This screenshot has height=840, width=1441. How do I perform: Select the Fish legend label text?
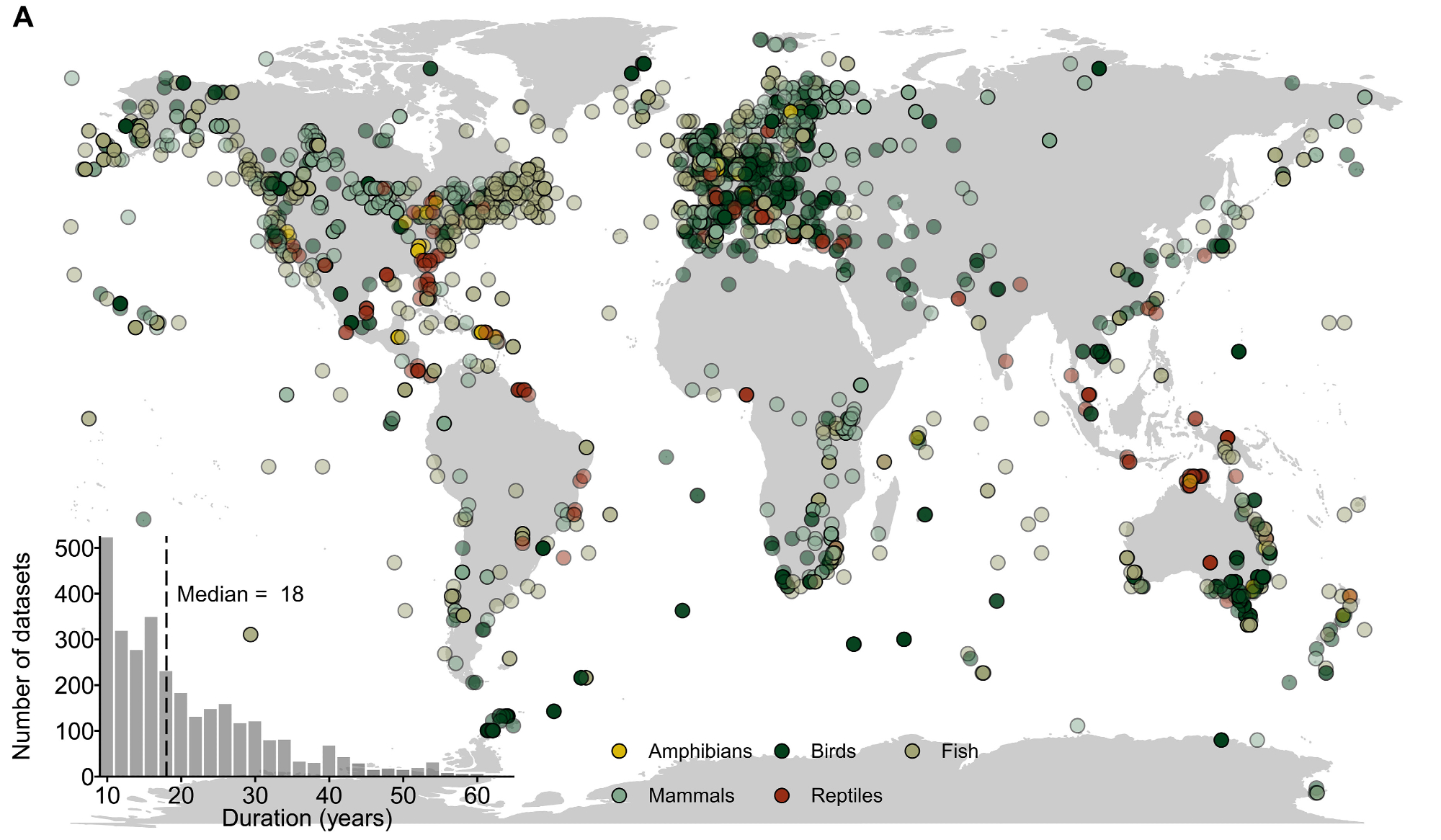pyautogui.click(x=959, y=751)
